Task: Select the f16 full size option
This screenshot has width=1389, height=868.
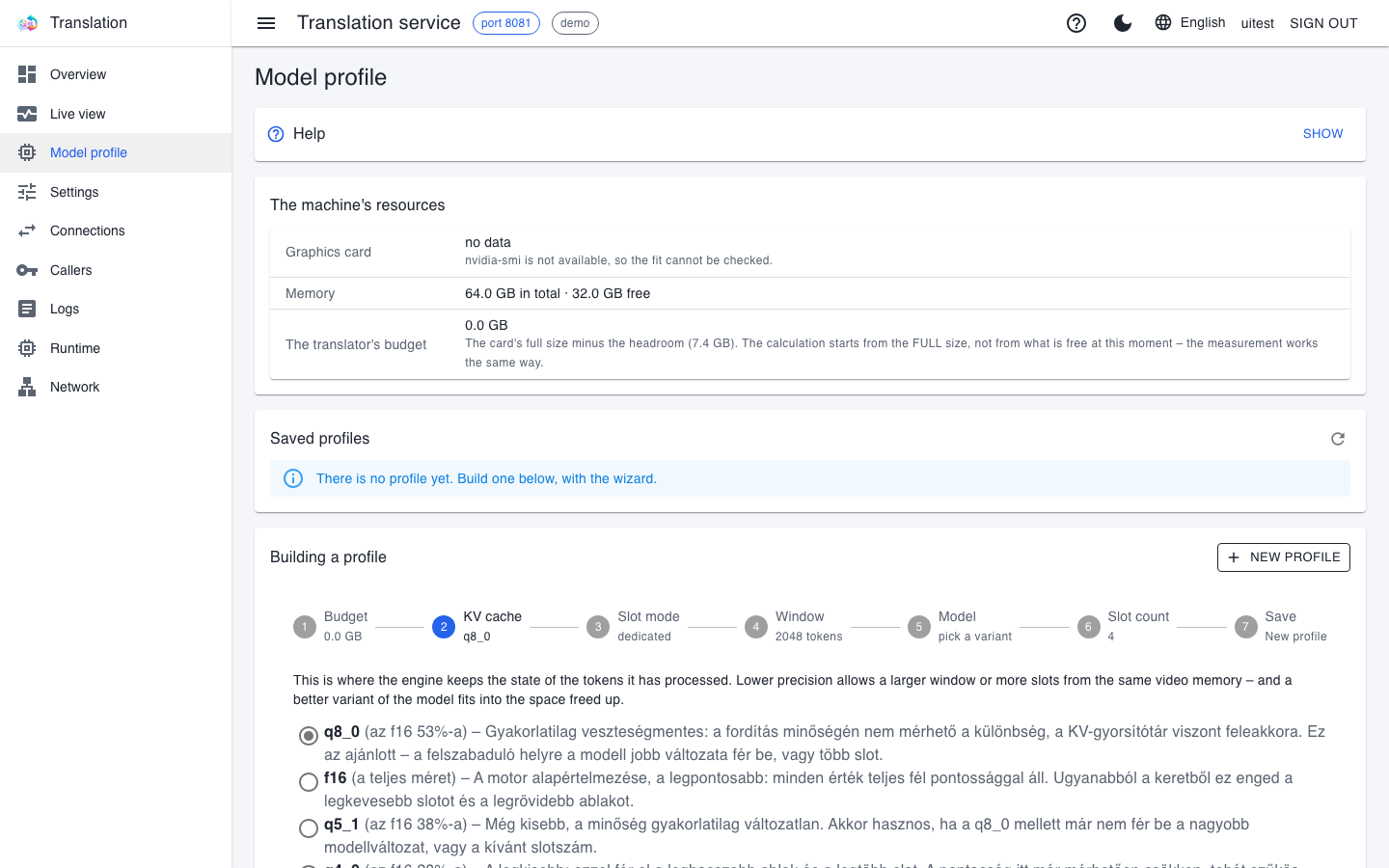Action: coord(309,782)
